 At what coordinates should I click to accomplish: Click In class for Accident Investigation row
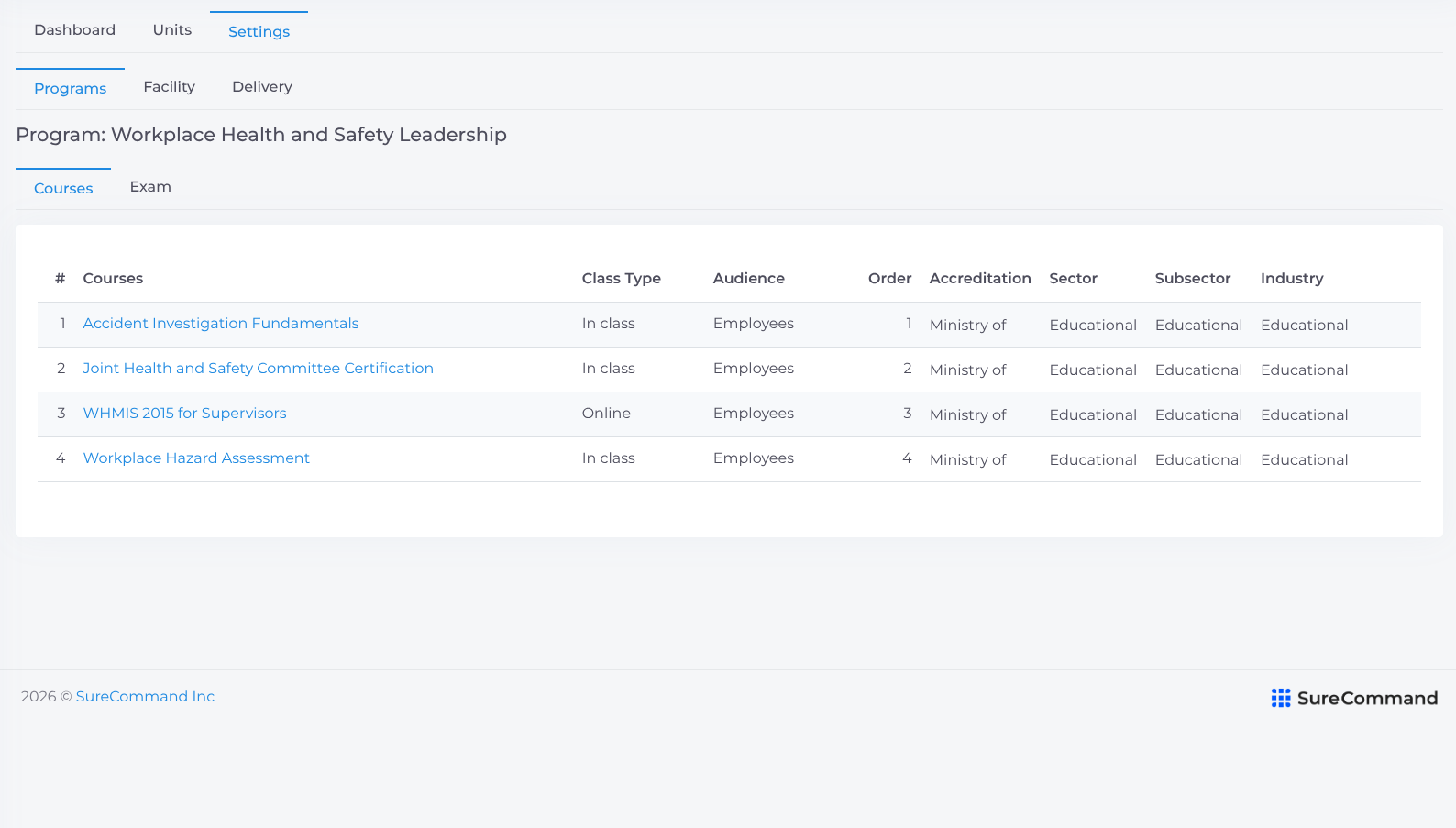608,324
